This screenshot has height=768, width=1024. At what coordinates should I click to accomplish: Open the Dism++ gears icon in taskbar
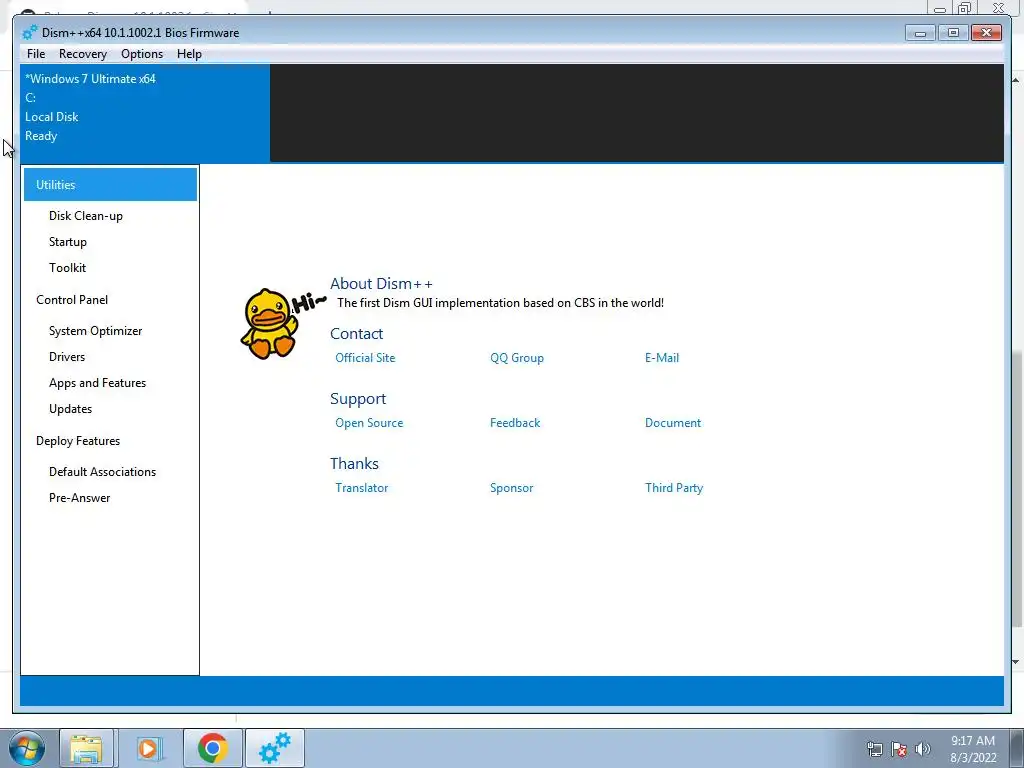pyautogui.click(x=275, y=748)
